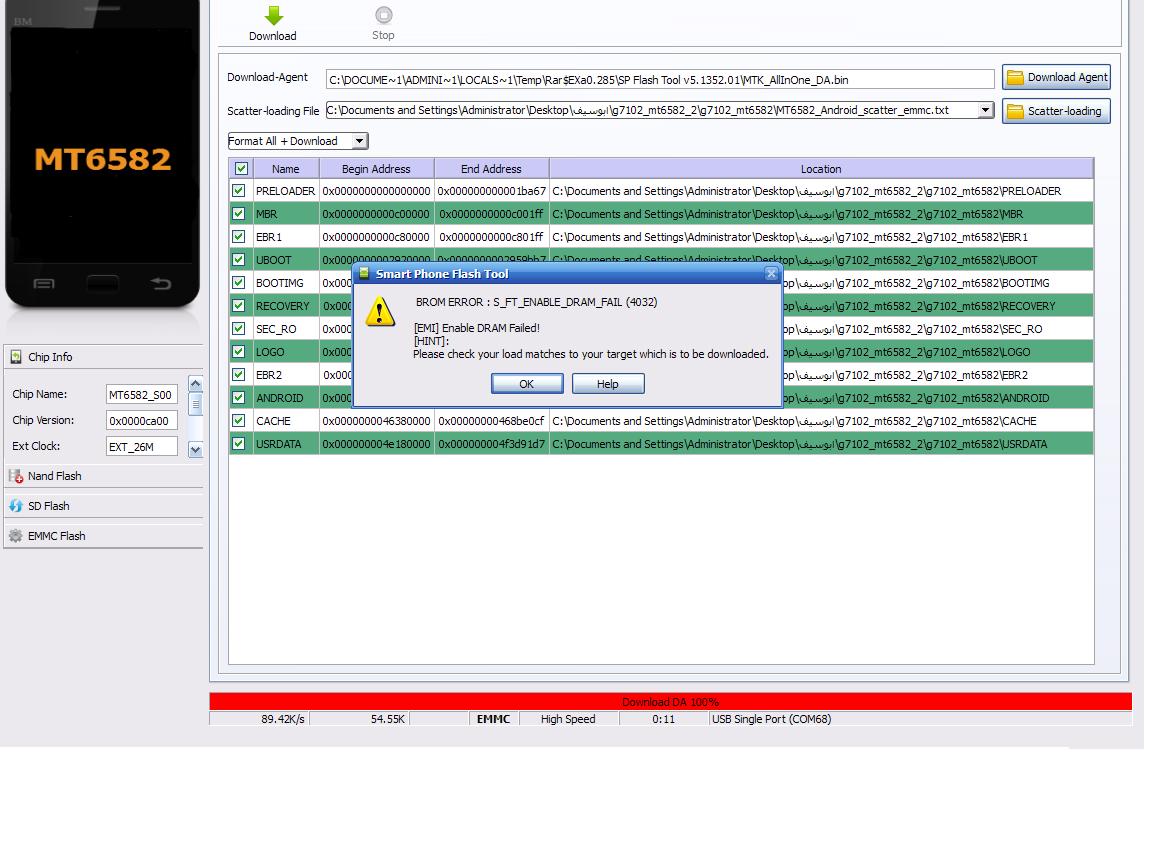This screenshot has width=1152, height=864.
Task: Uncheck the EBR2 partition checkbox
Action: 239,375
